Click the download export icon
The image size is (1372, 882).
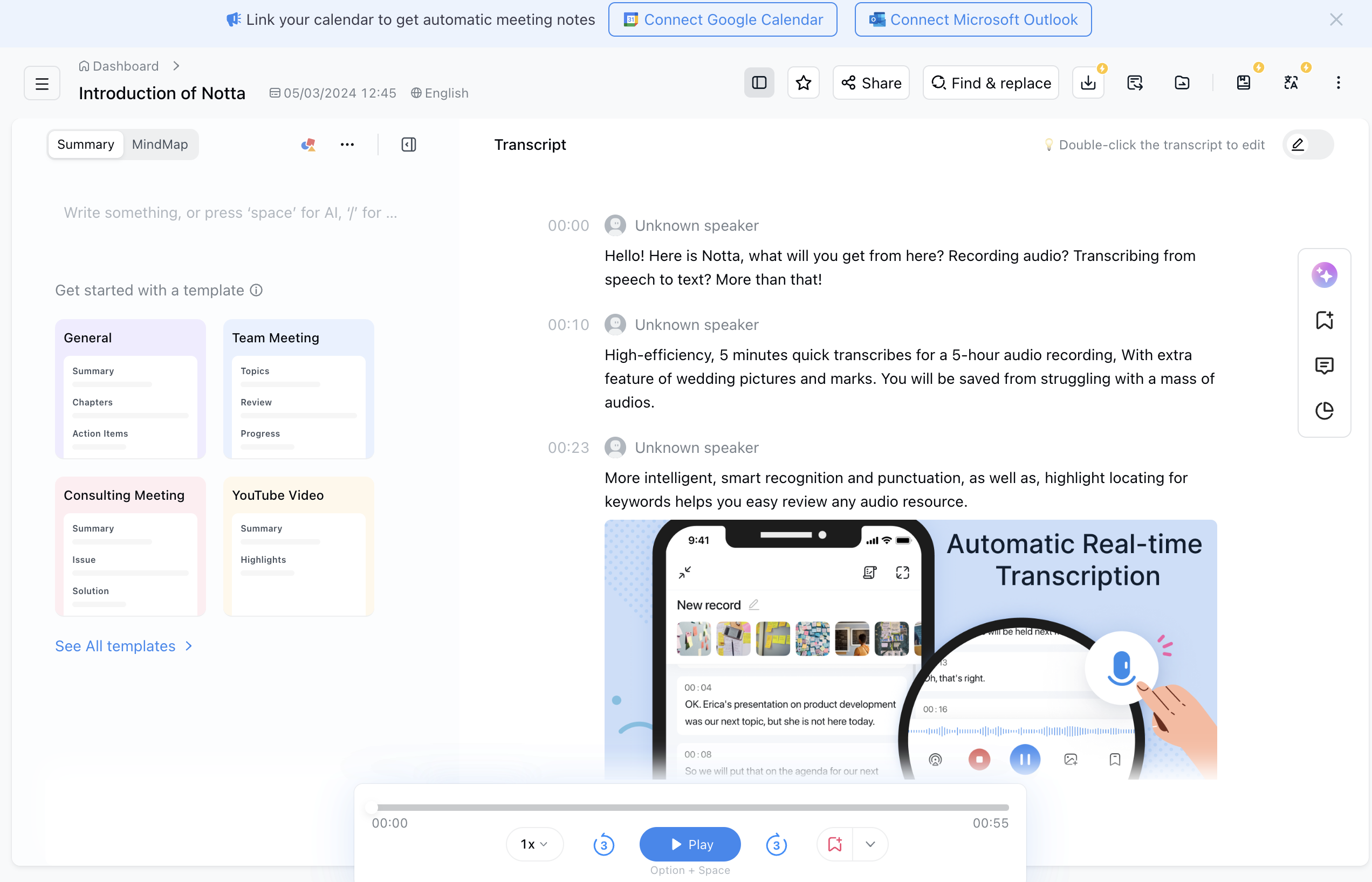1088,83
